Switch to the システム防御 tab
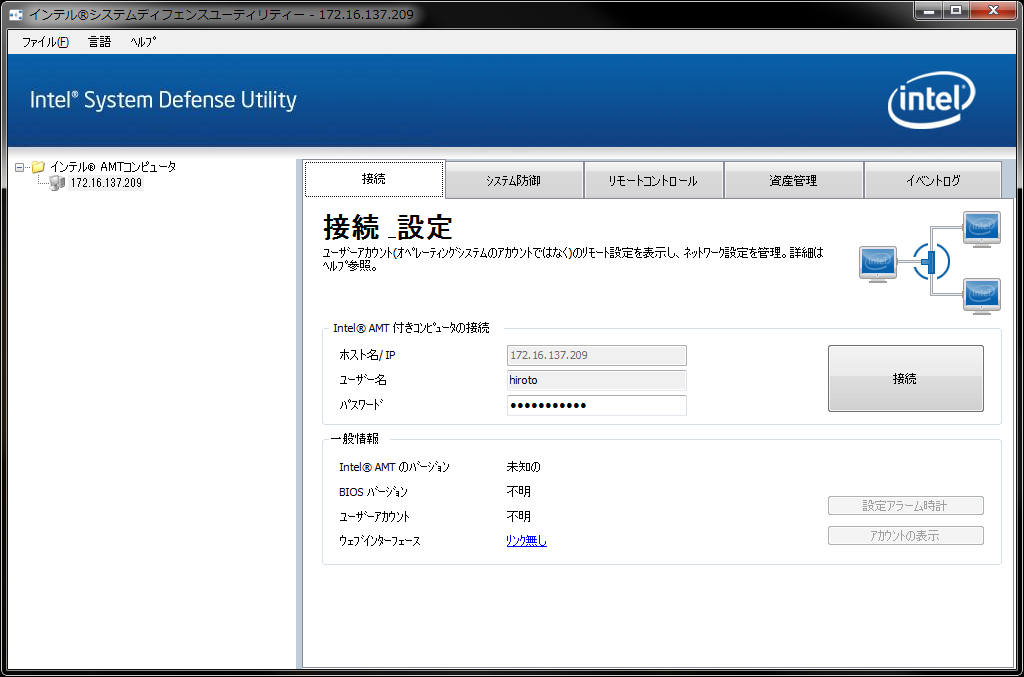The width and height of the screenshot is (1024, 677). click(x=513, y=181)
